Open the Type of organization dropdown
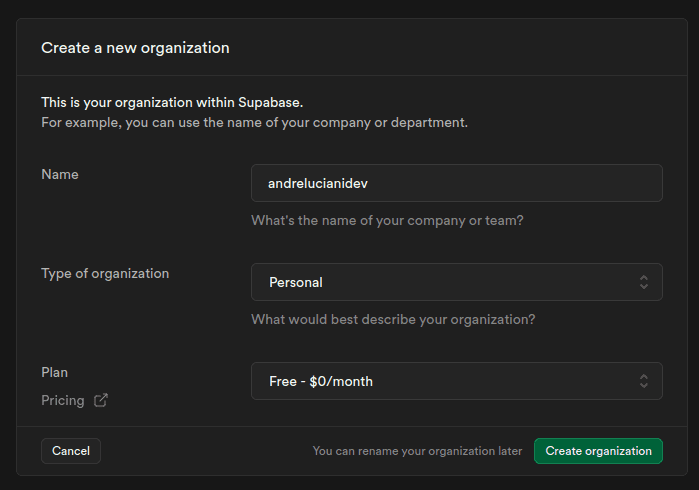 (x=456, y=282)
